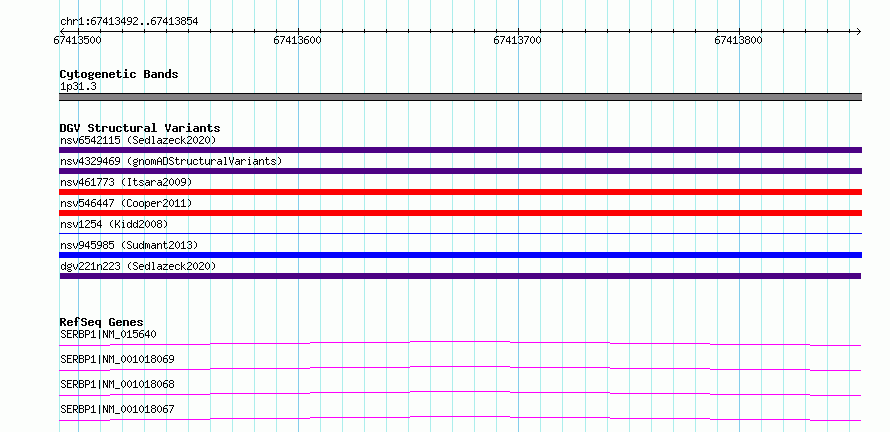Viewport: 890px width, 432px height.
Task: Select the SERBP1|NM_001018068 magenta intron line
Action: click(460, 393)
